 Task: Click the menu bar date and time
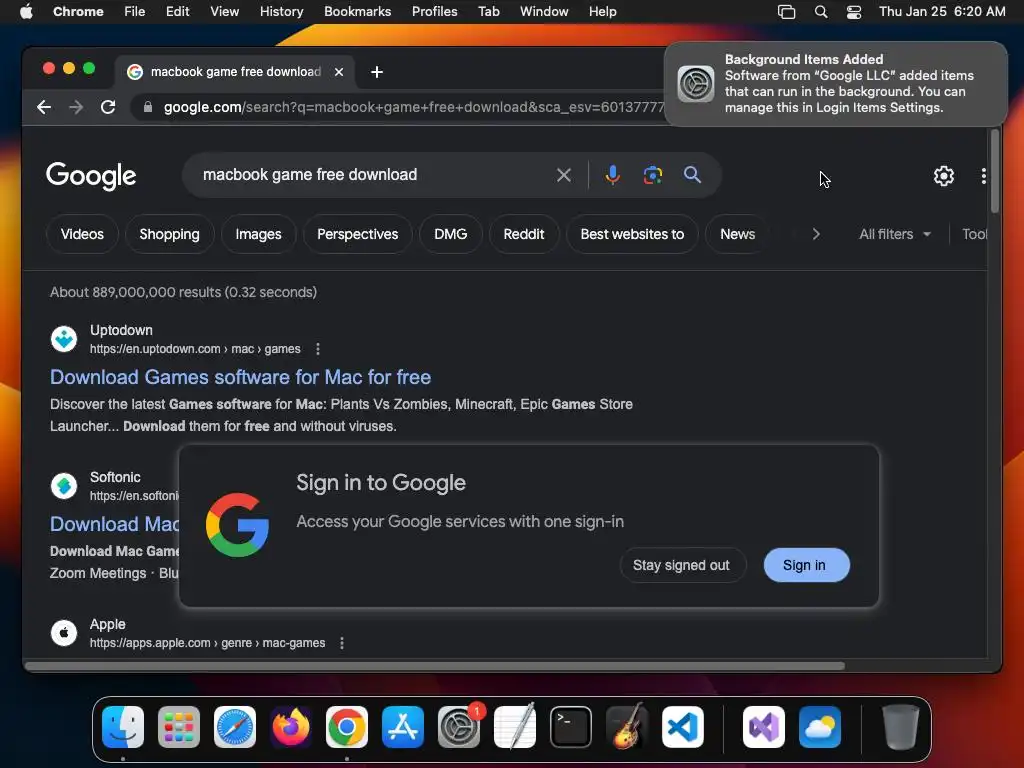[942, 12]
